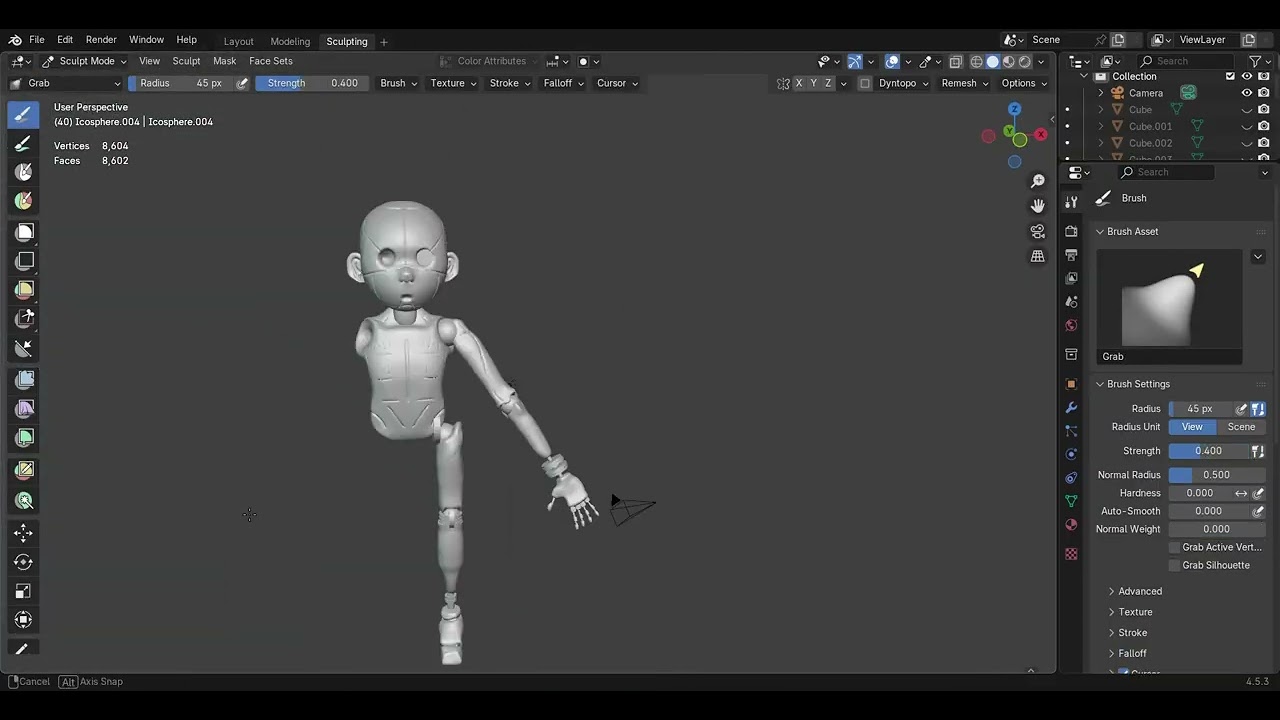Adjust the Strength slider in header
Viewport: 1280px width, 720px height.
pyautogui.click(x=312, y=83)
